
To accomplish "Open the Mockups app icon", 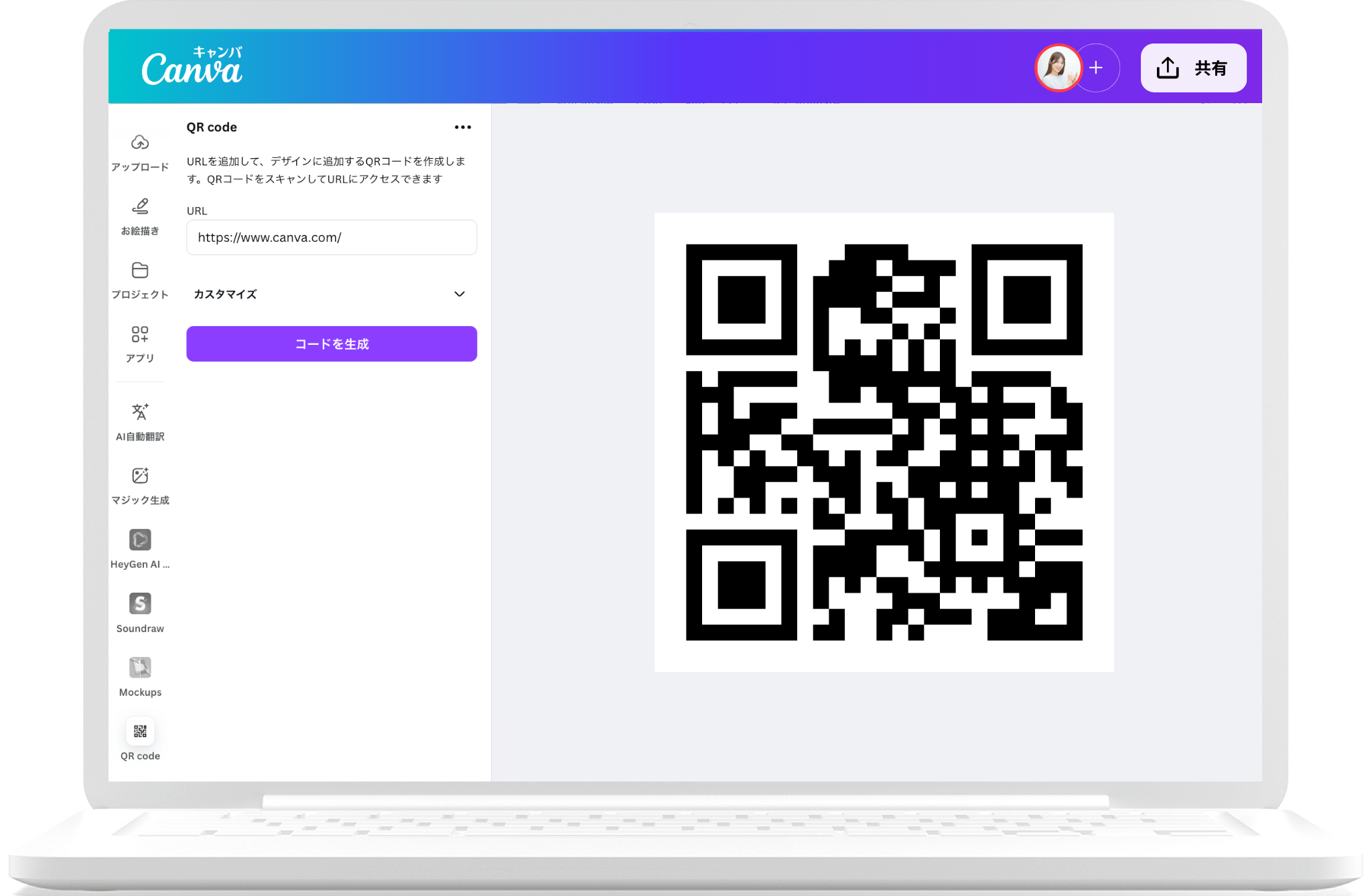I will click(x=140, y=668).
